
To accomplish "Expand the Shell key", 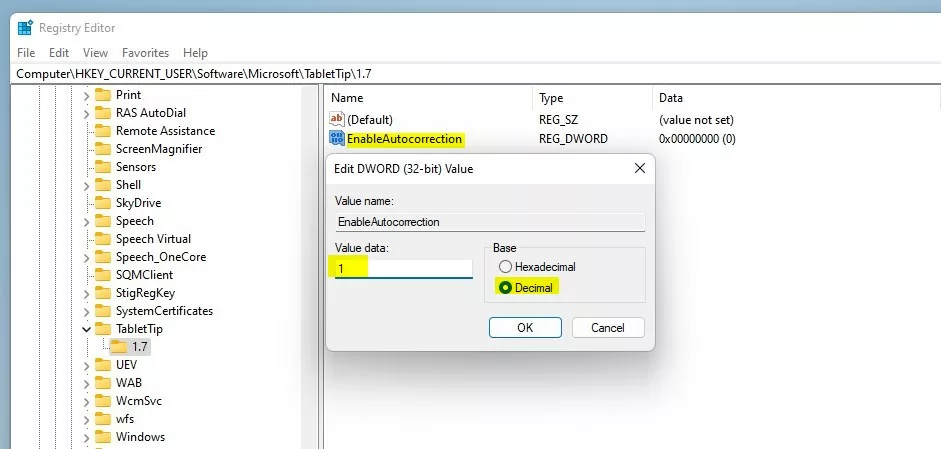I will click(86, 185).
